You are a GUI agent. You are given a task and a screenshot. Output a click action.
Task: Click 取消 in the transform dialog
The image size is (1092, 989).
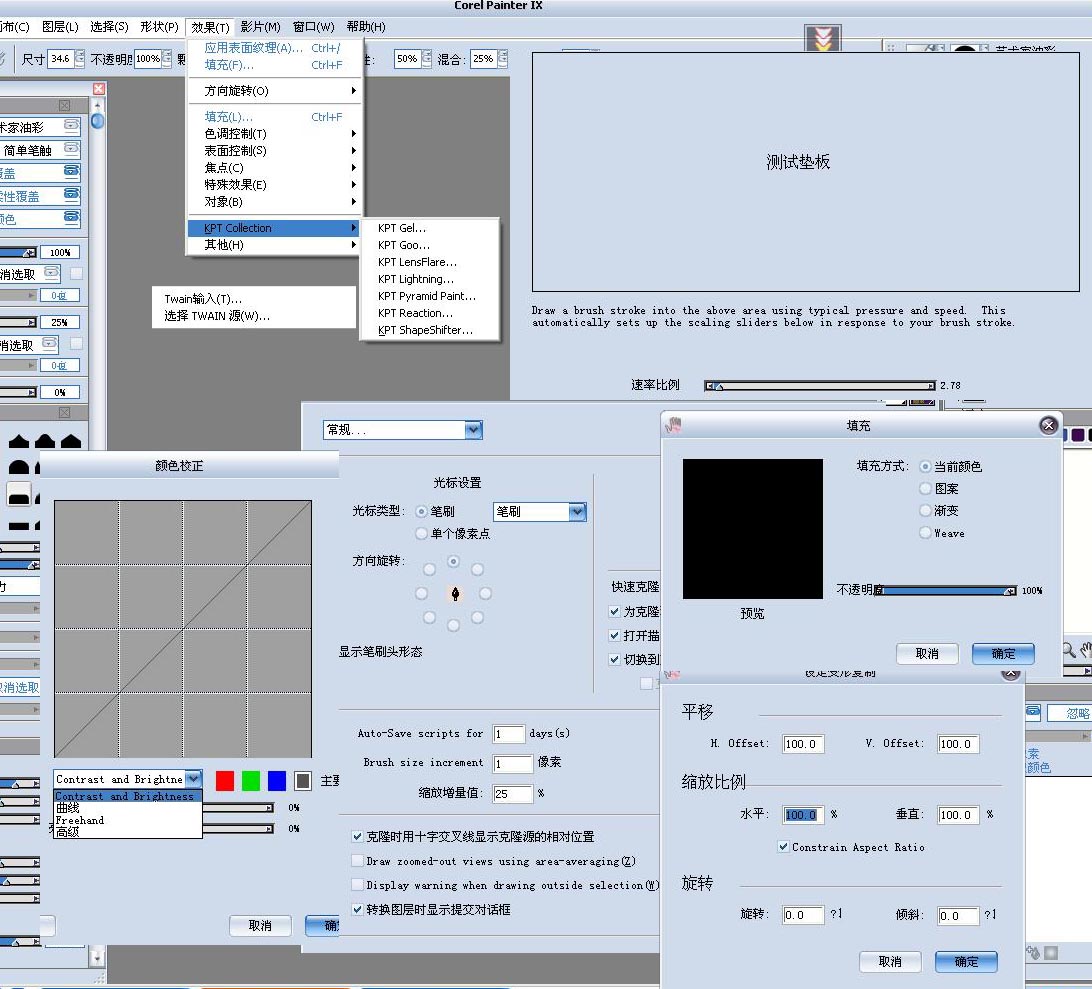pos(890,961)
